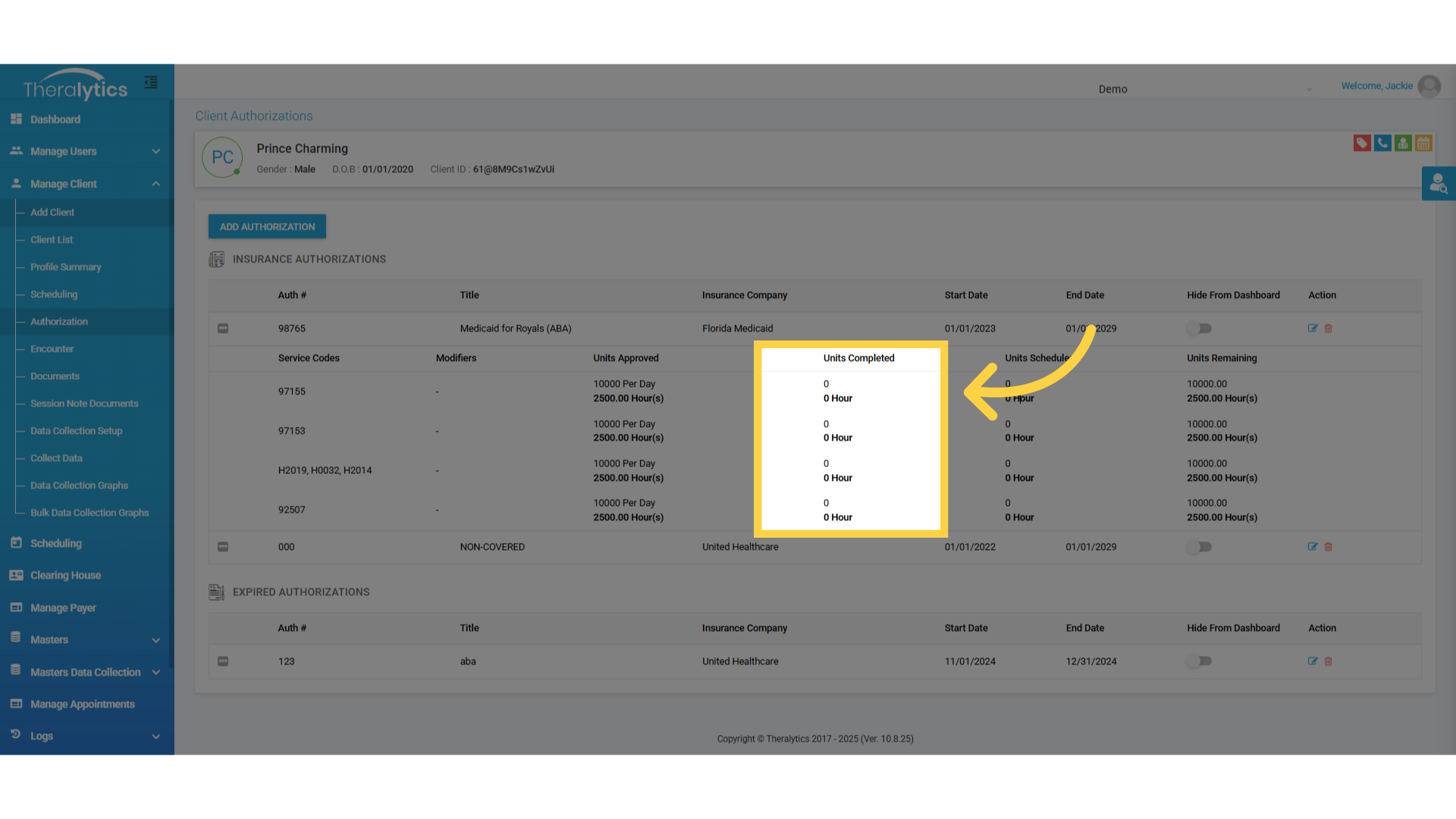Click the Welcome, Jackie link

click(1376, 86)
